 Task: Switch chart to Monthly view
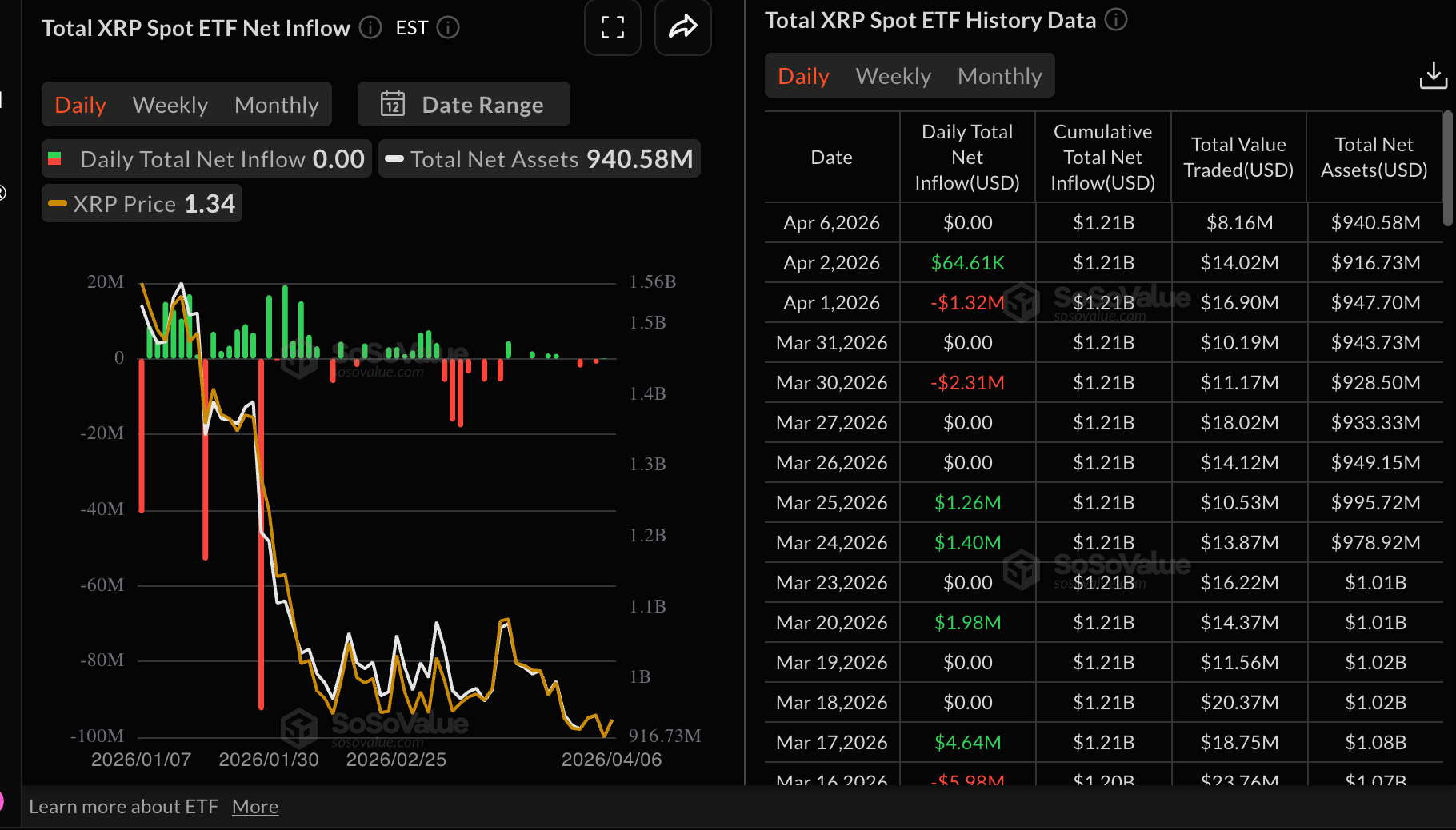tap(277, 105)
